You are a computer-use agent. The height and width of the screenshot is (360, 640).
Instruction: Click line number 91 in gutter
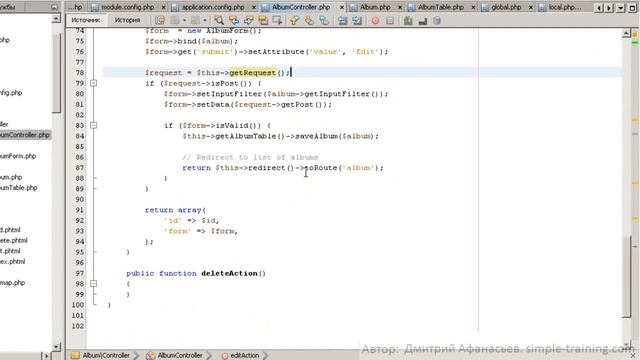point(78,210)
